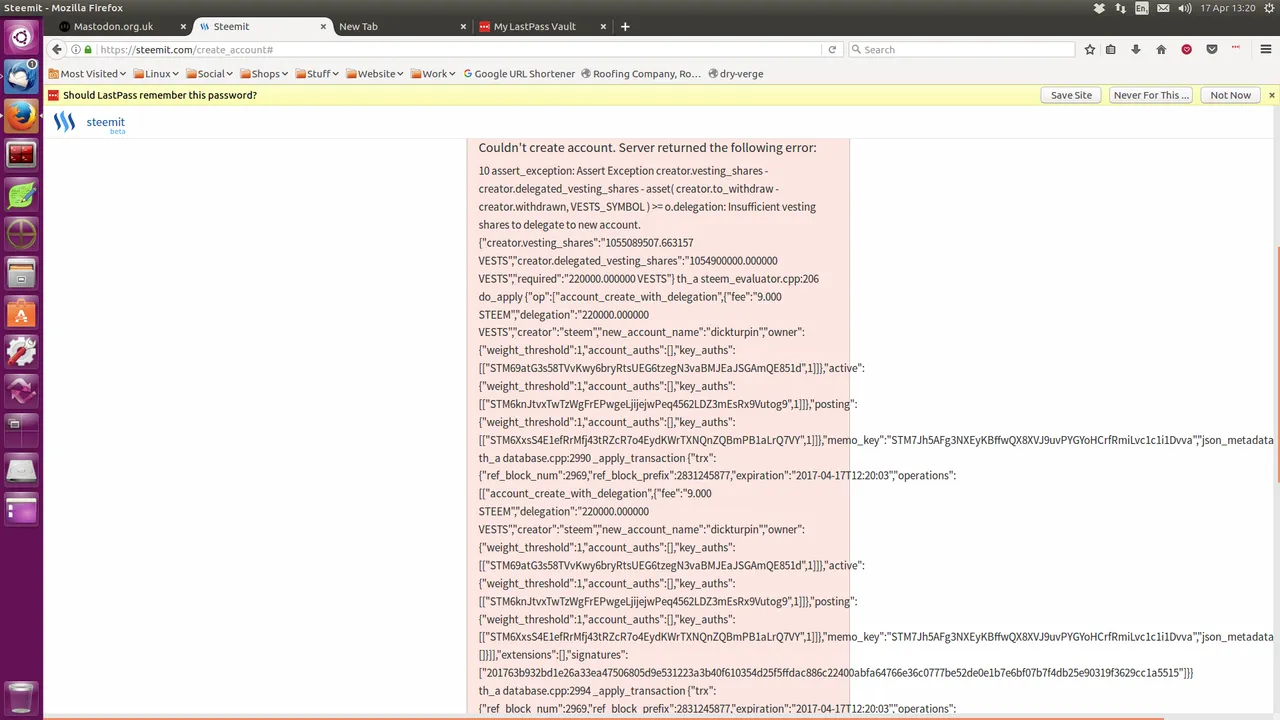
Task: Dismiss the LastPass notification bar
Action: tap(1272, 95)
